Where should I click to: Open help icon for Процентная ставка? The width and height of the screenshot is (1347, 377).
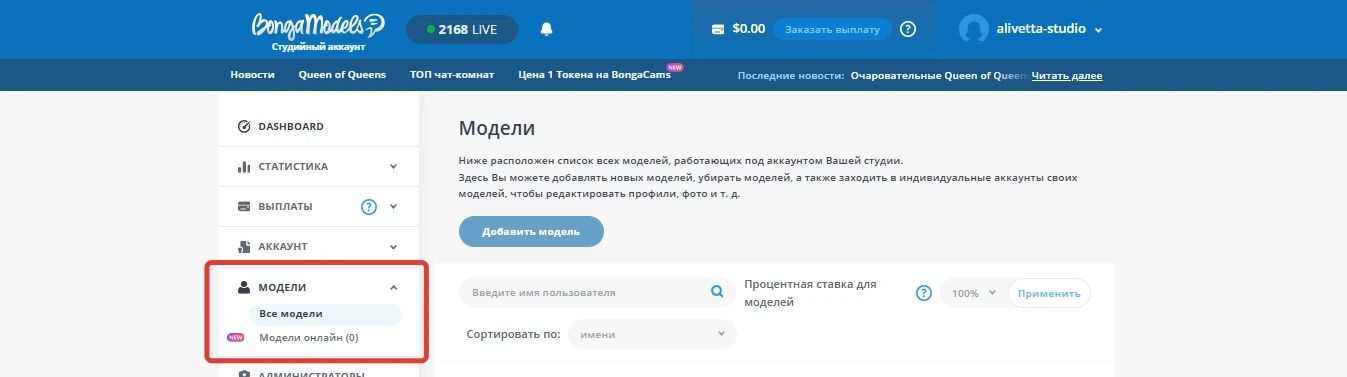(925, 293)
